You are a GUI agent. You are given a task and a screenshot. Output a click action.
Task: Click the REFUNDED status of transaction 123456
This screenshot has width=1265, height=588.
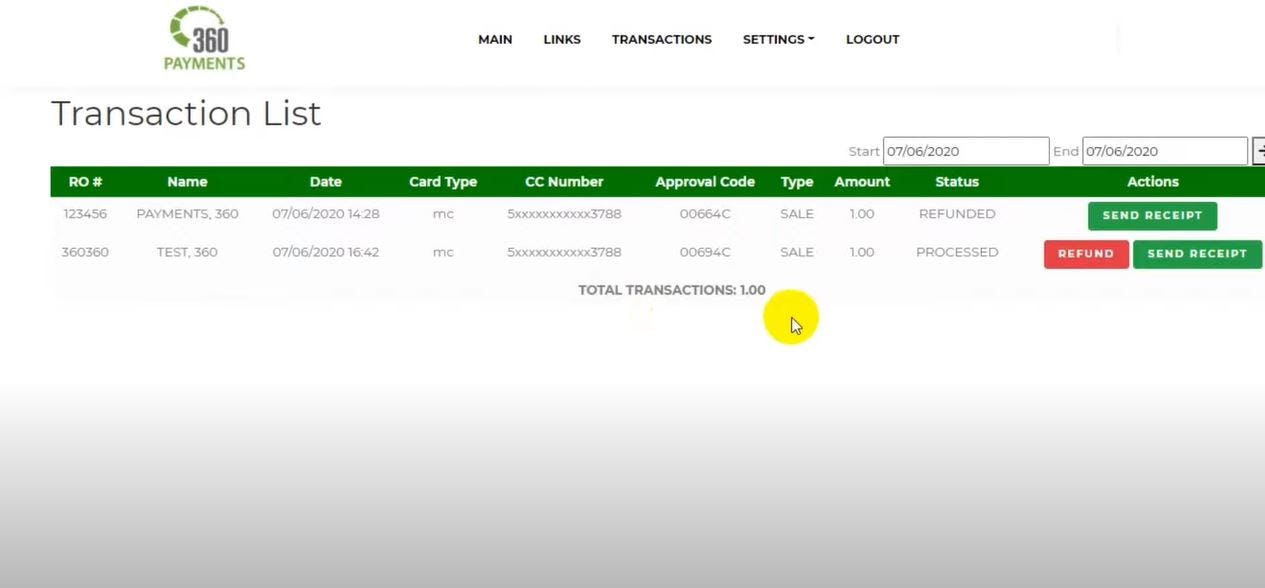point(956,213)
